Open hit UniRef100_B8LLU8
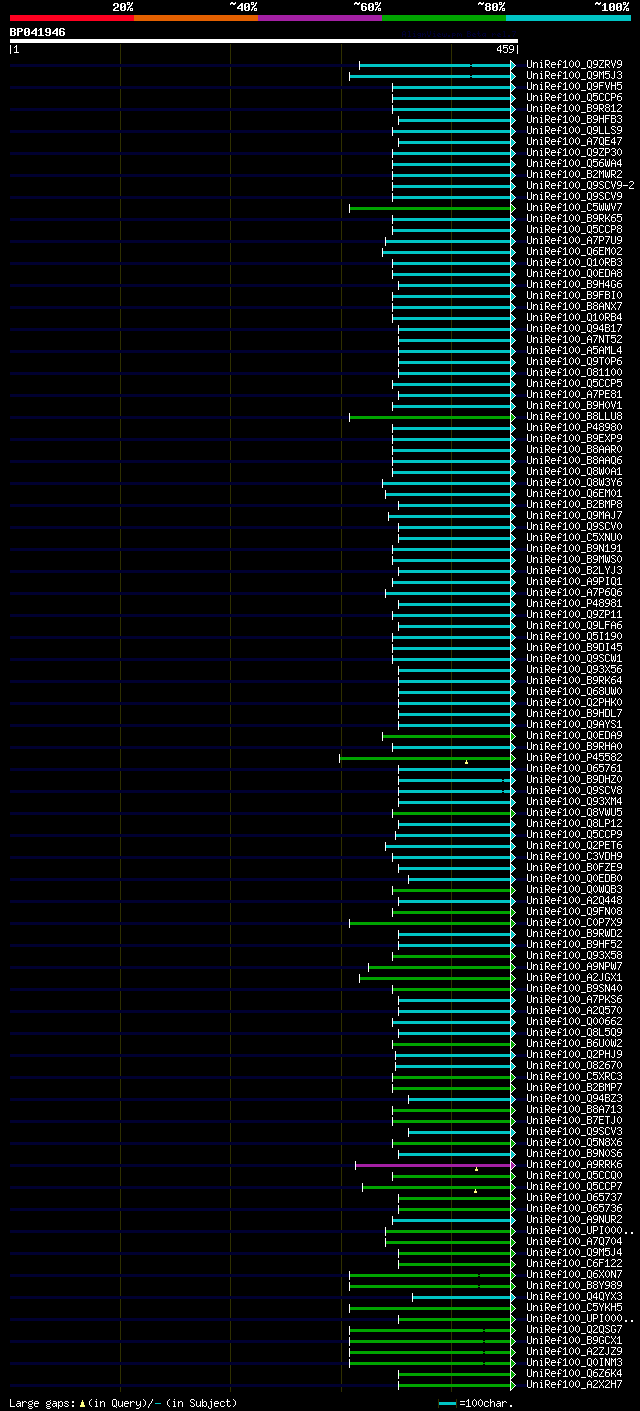Image resolution: width=640 pixels, height=1411 pixels. (574, 416)
